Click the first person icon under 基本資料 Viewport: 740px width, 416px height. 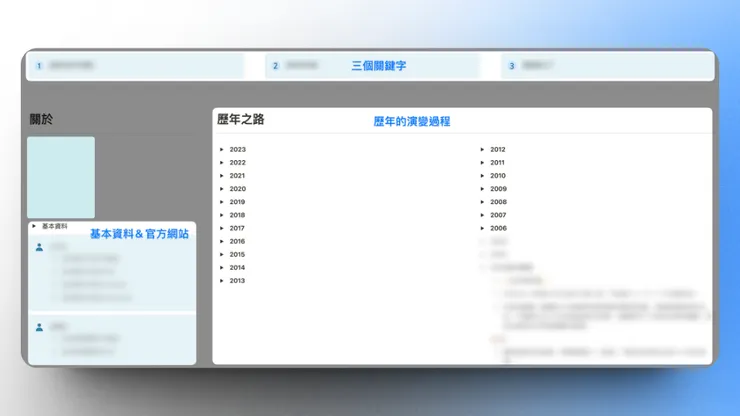(39, 247)
